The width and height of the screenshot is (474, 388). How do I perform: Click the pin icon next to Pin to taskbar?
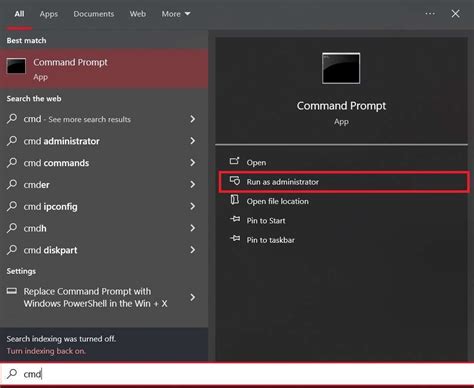coord(235,238)
